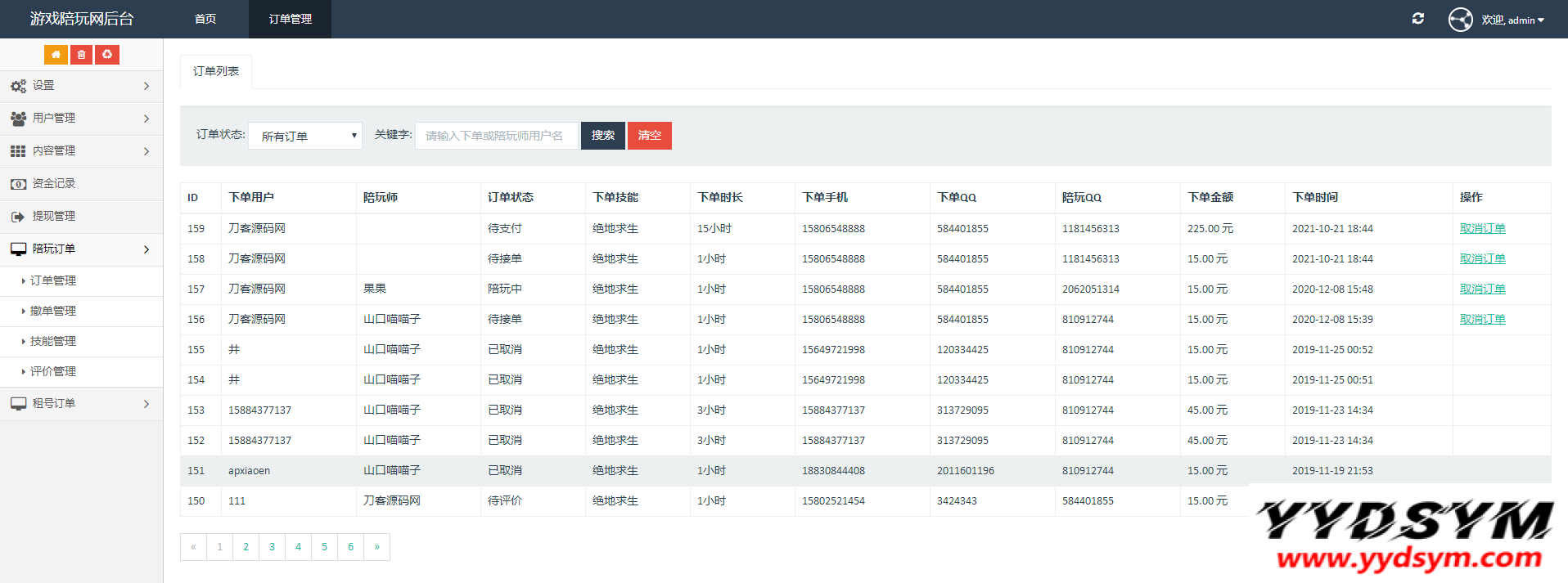Cancel order 159 via 取消订单 link

[x=1482, y=229]
